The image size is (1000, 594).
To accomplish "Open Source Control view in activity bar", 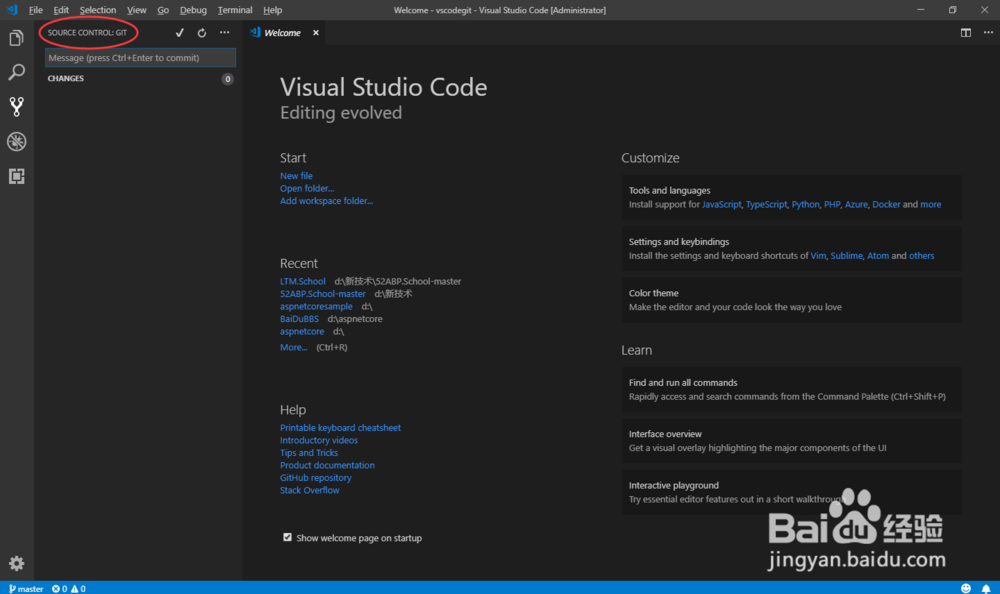I will point(17,107).
